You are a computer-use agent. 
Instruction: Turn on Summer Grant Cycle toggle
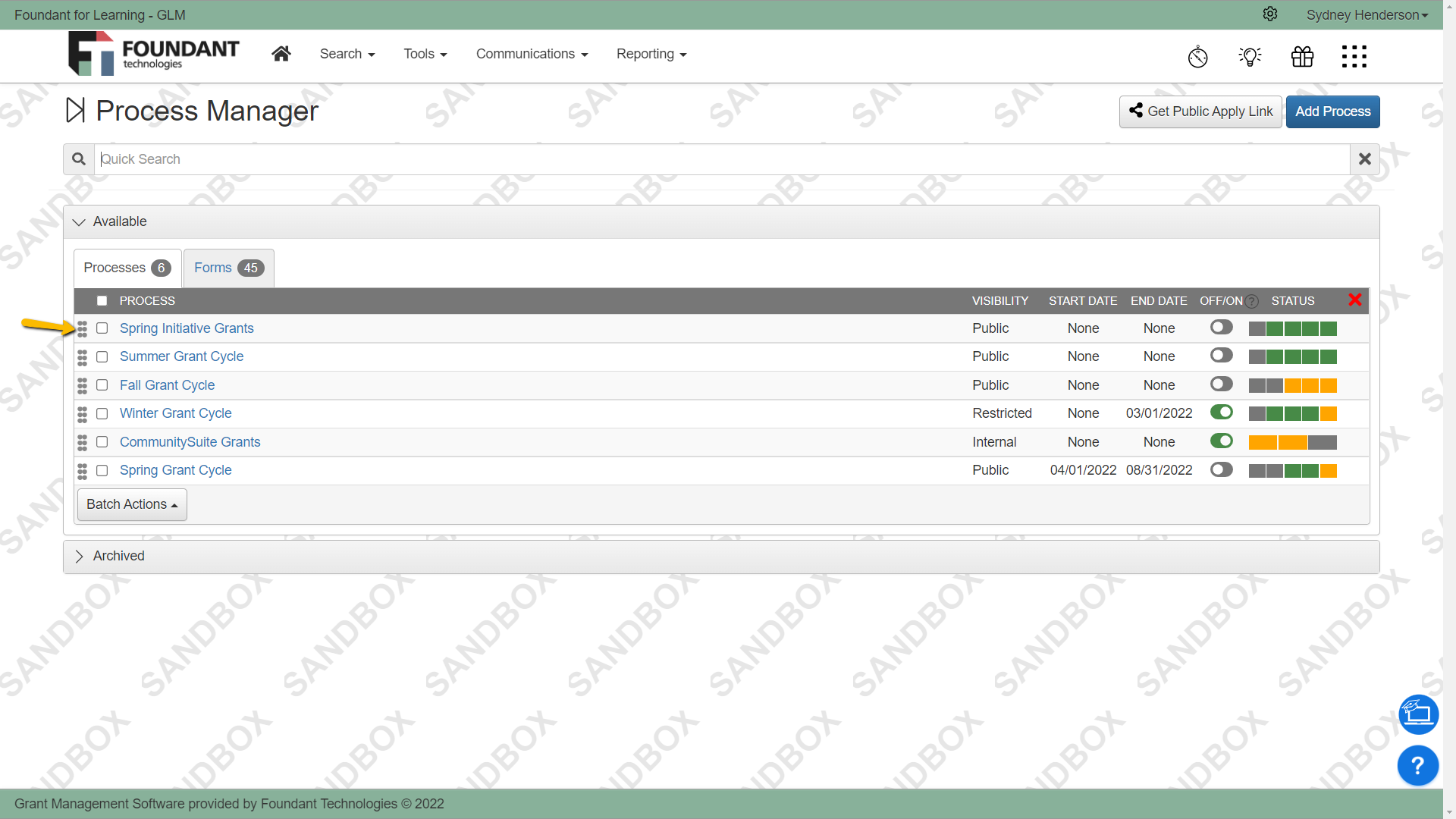click(1221, 355)
